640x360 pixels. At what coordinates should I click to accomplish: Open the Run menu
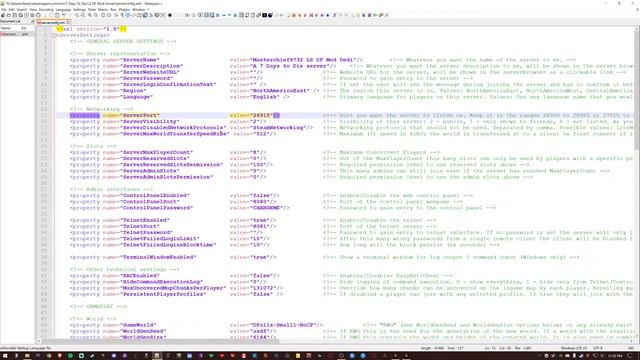113,9
